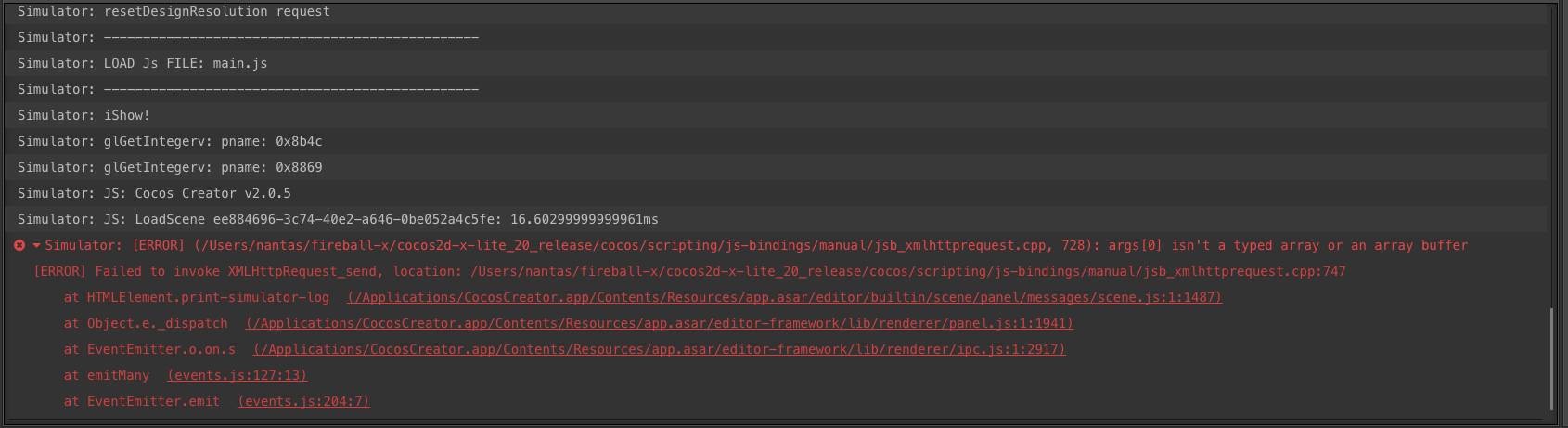Click the iShow! log entry

click(x=84, y=115)
